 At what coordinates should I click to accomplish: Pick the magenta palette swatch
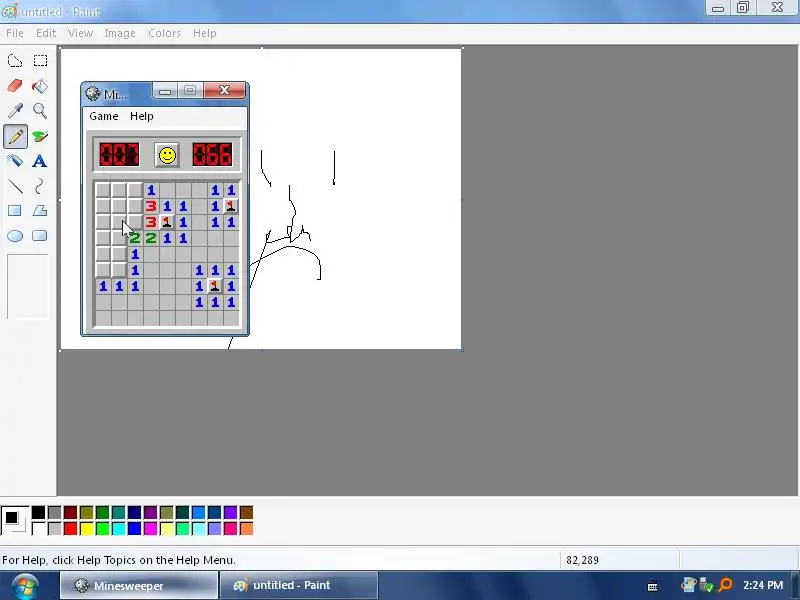click(151, 528)
